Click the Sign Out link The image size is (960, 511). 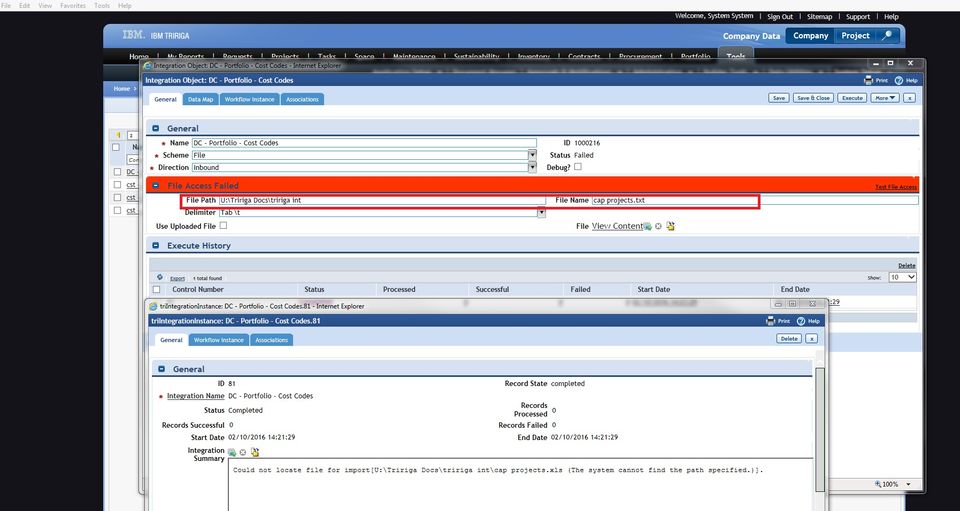coord(780,17)
